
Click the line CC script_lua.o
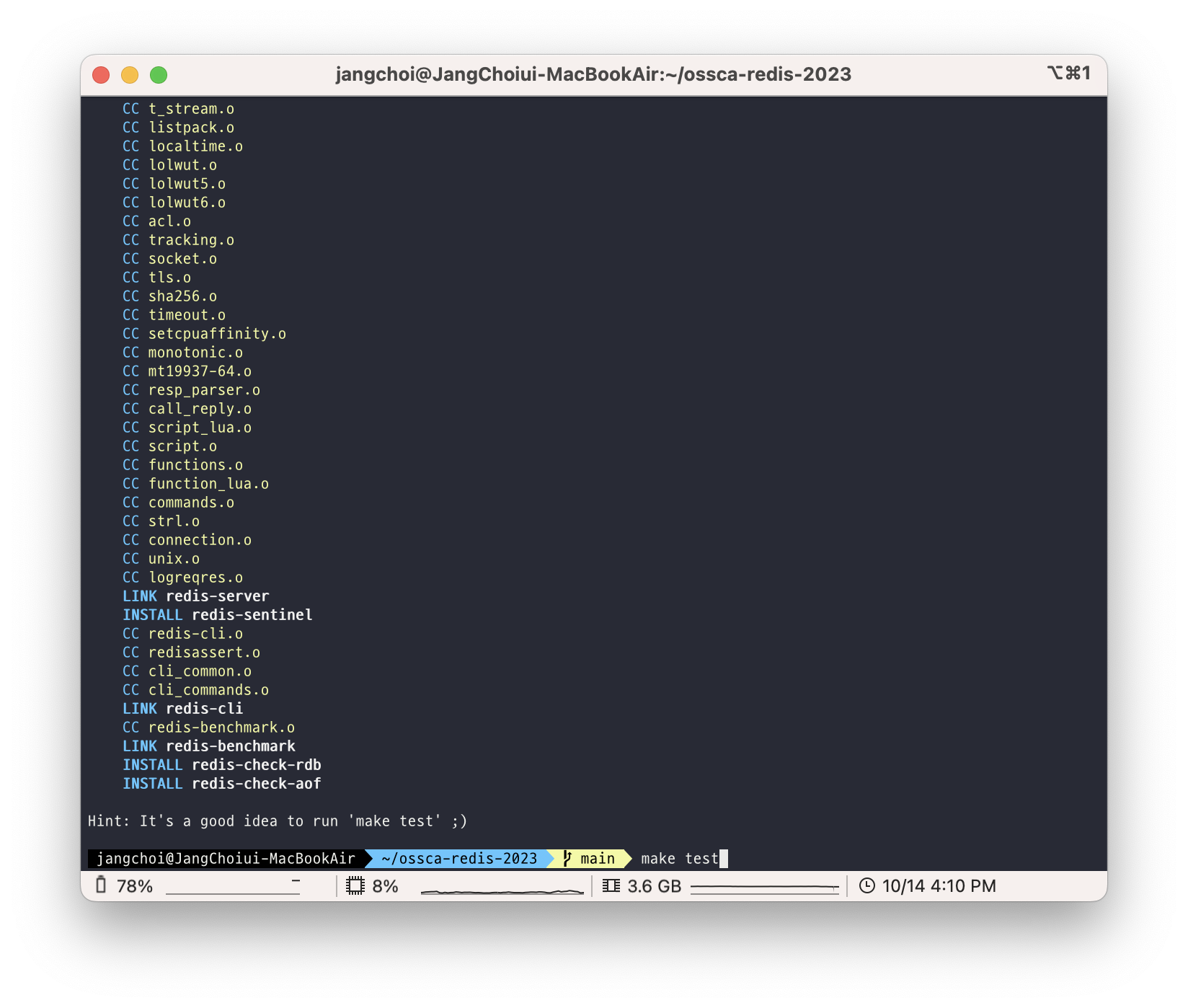click(x=187, y=427)
